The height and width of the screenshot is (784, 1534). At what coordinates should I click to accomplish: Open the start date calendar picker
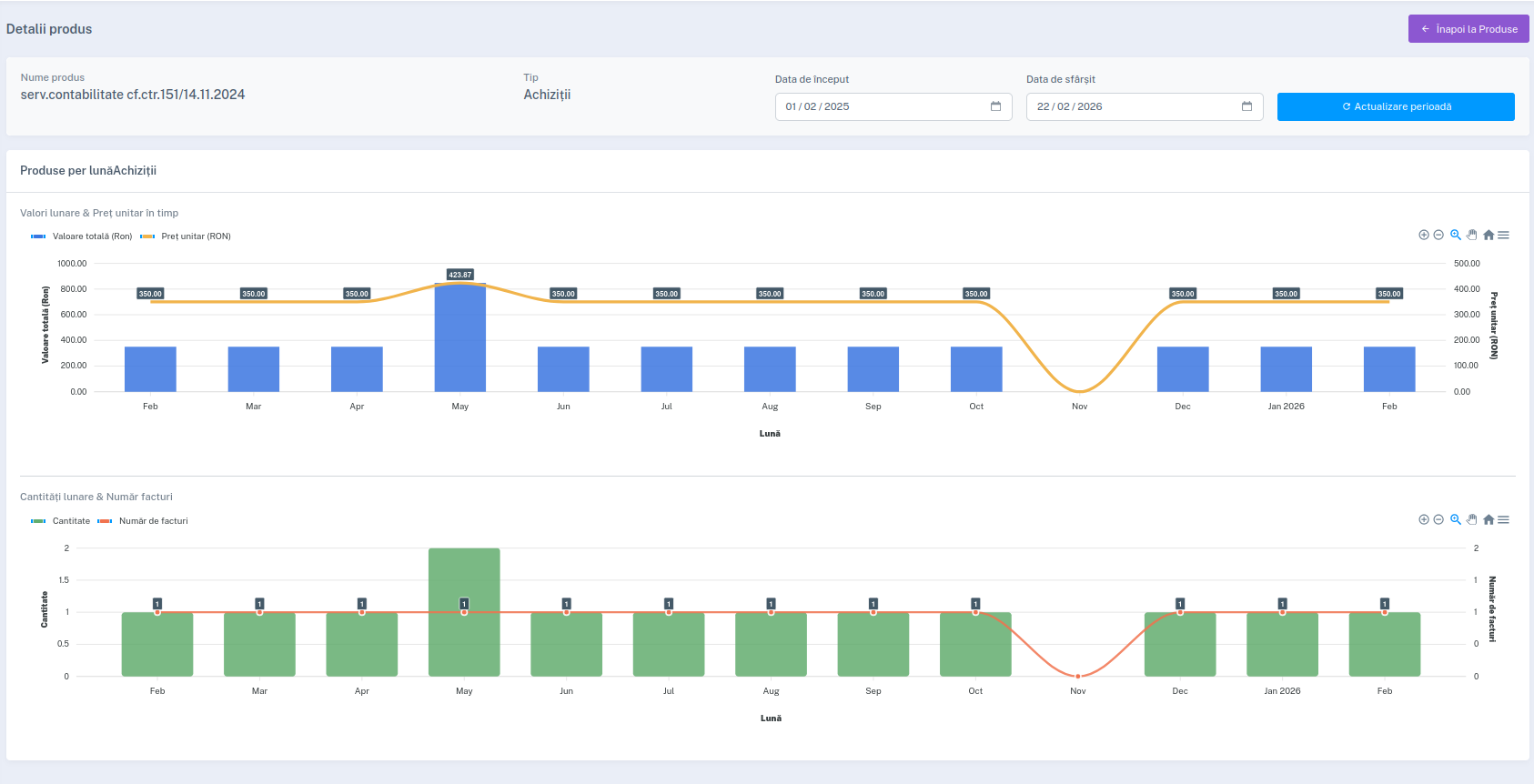pos(995,106)
